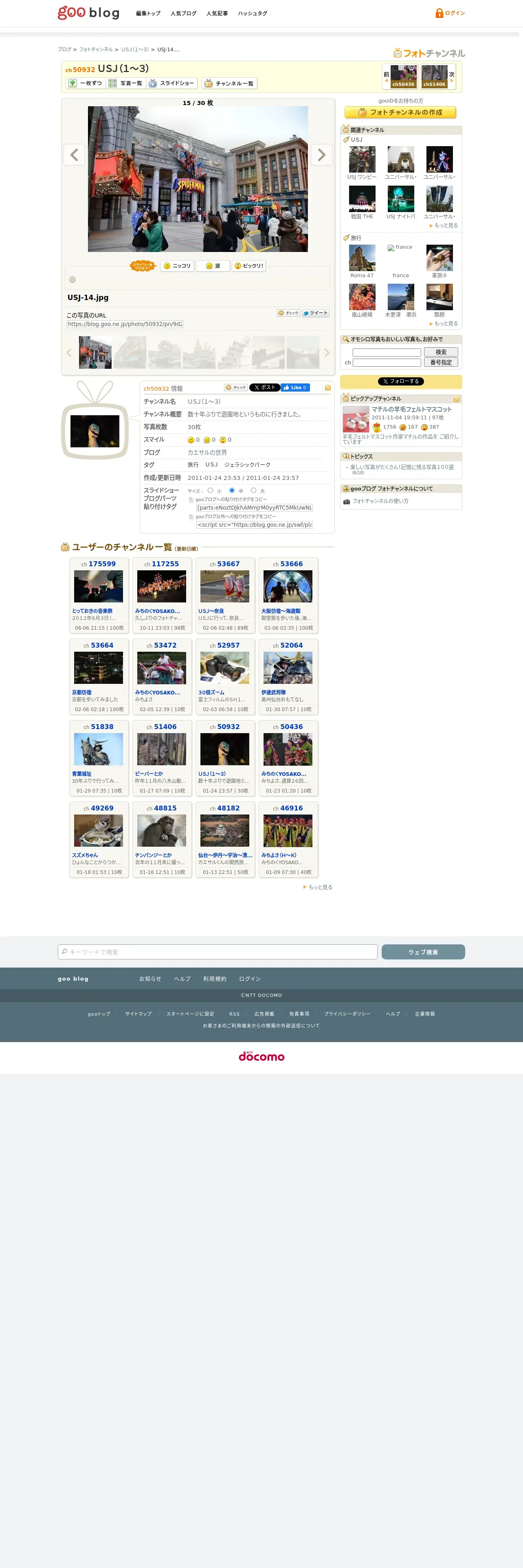Image resolution: width=523 pixels, height=1568 pixels.
Task: Click the orange lock login icon
Action: pyautogui.click(x=439, y=13)
